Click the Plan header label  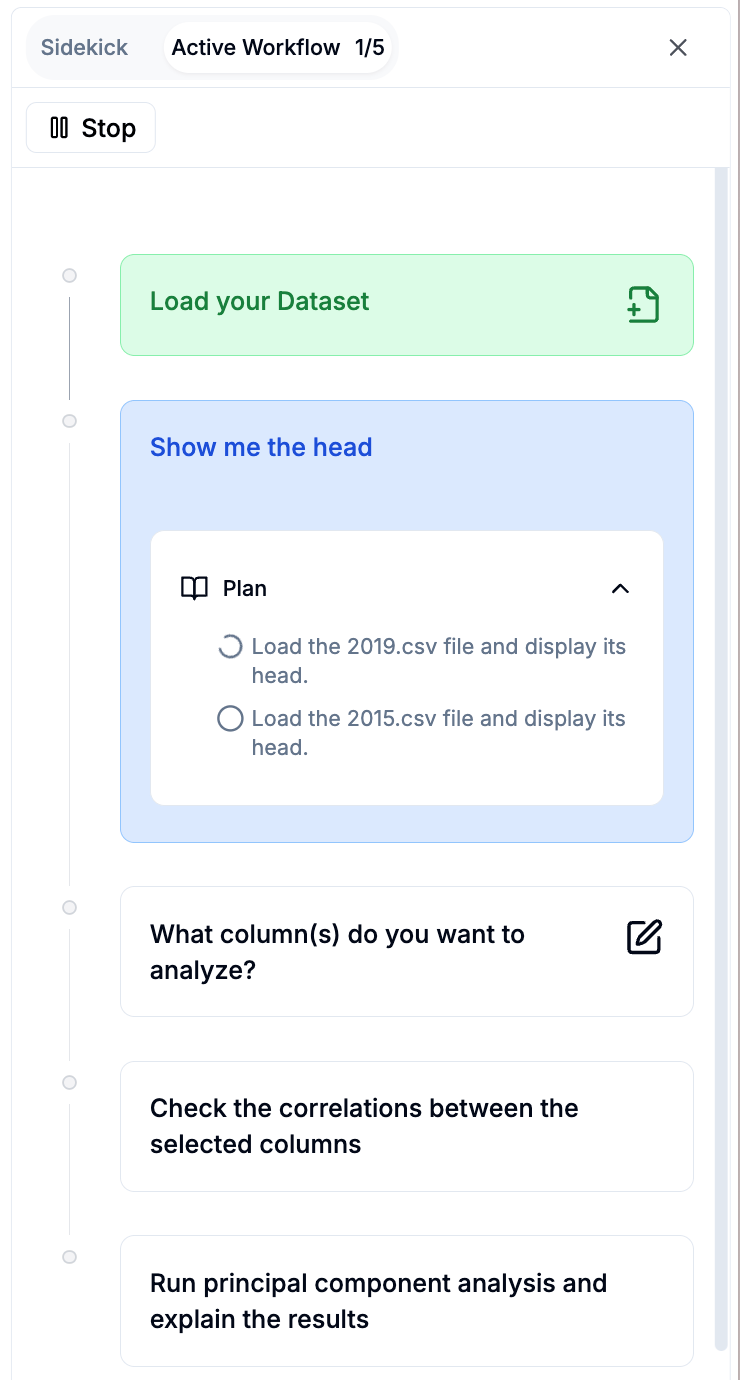pos(245,588)
